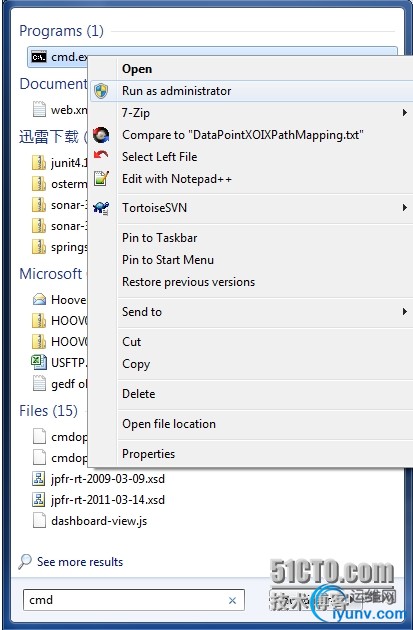Click the See more results link
This screenshot has width=413, height=630.
pos(80,562)
